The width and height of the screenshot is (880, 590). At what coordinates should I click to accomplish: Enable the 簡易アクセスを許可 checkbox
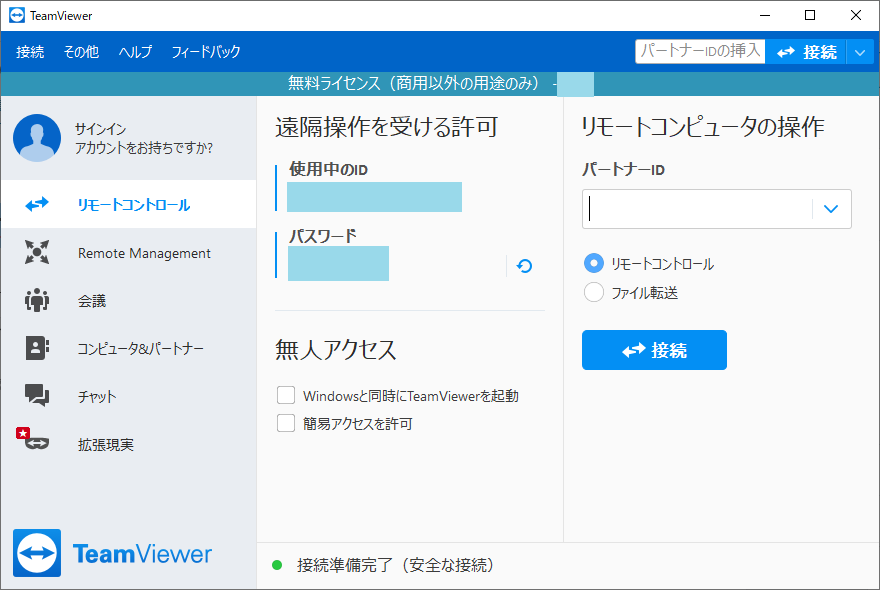point(286,423)
